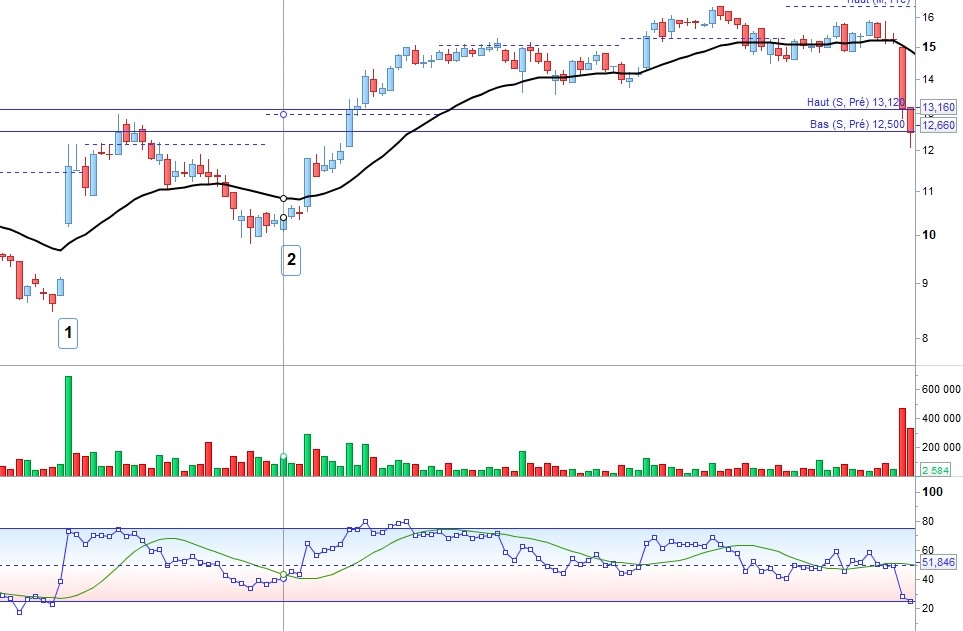The height and width of the screenshot is (631, 963).
Task: Click the bold 100 oscillator axis label
Action: click(932, 492)
